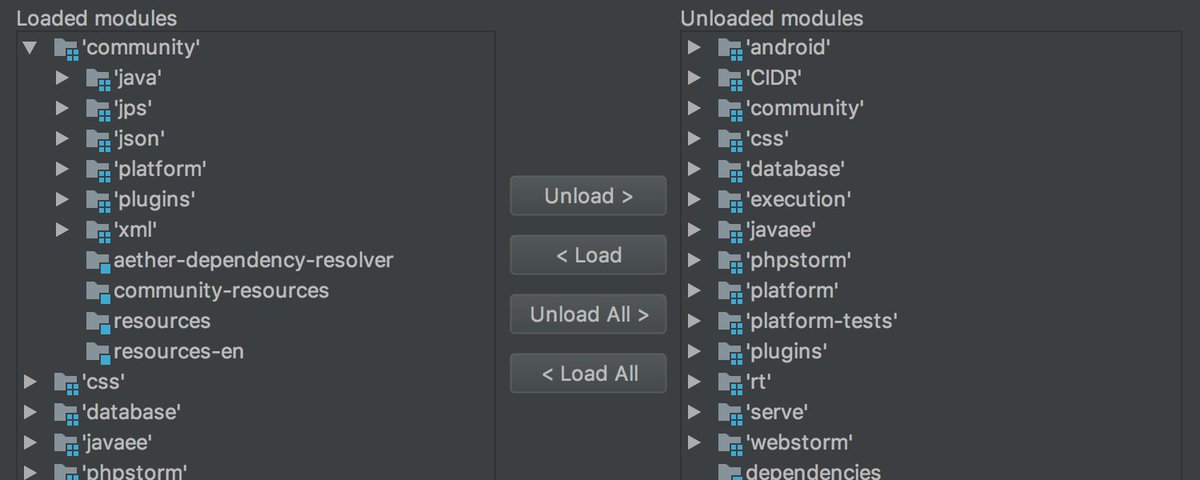Click the loaded 'css' folder icon
Screen dimensions: 1200x480
pyautogui.click(x=66, y=383)
